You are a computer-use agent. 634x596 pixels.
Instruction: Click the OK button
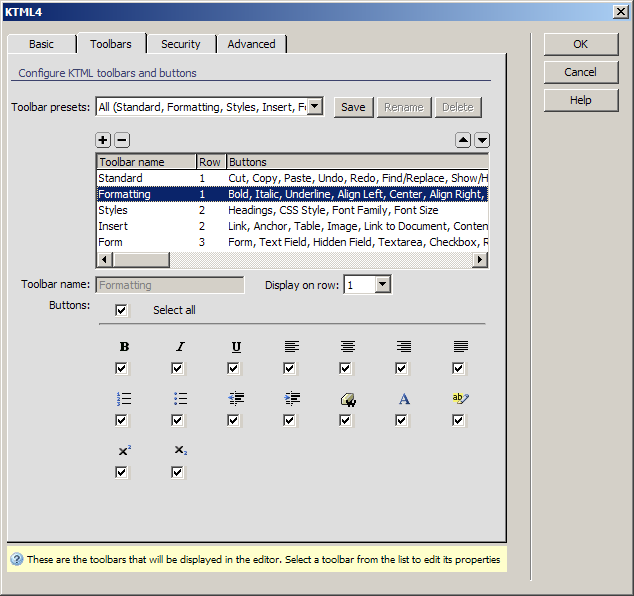pyautogui.click(x=581, y=44)
